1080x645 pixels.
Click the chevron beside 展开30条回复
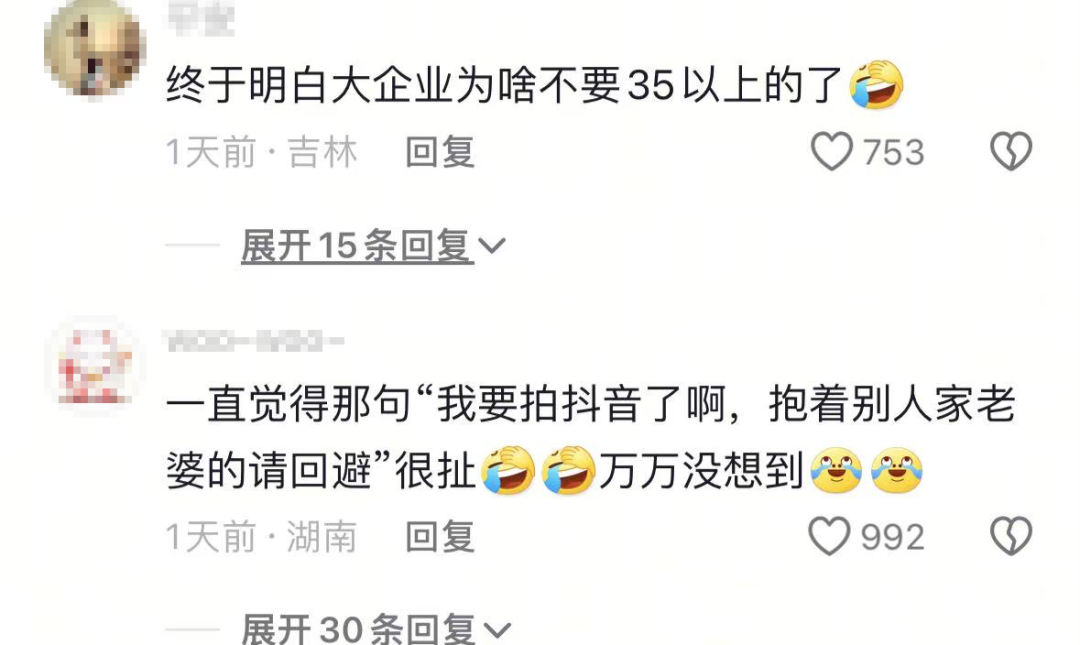point(497,629)
